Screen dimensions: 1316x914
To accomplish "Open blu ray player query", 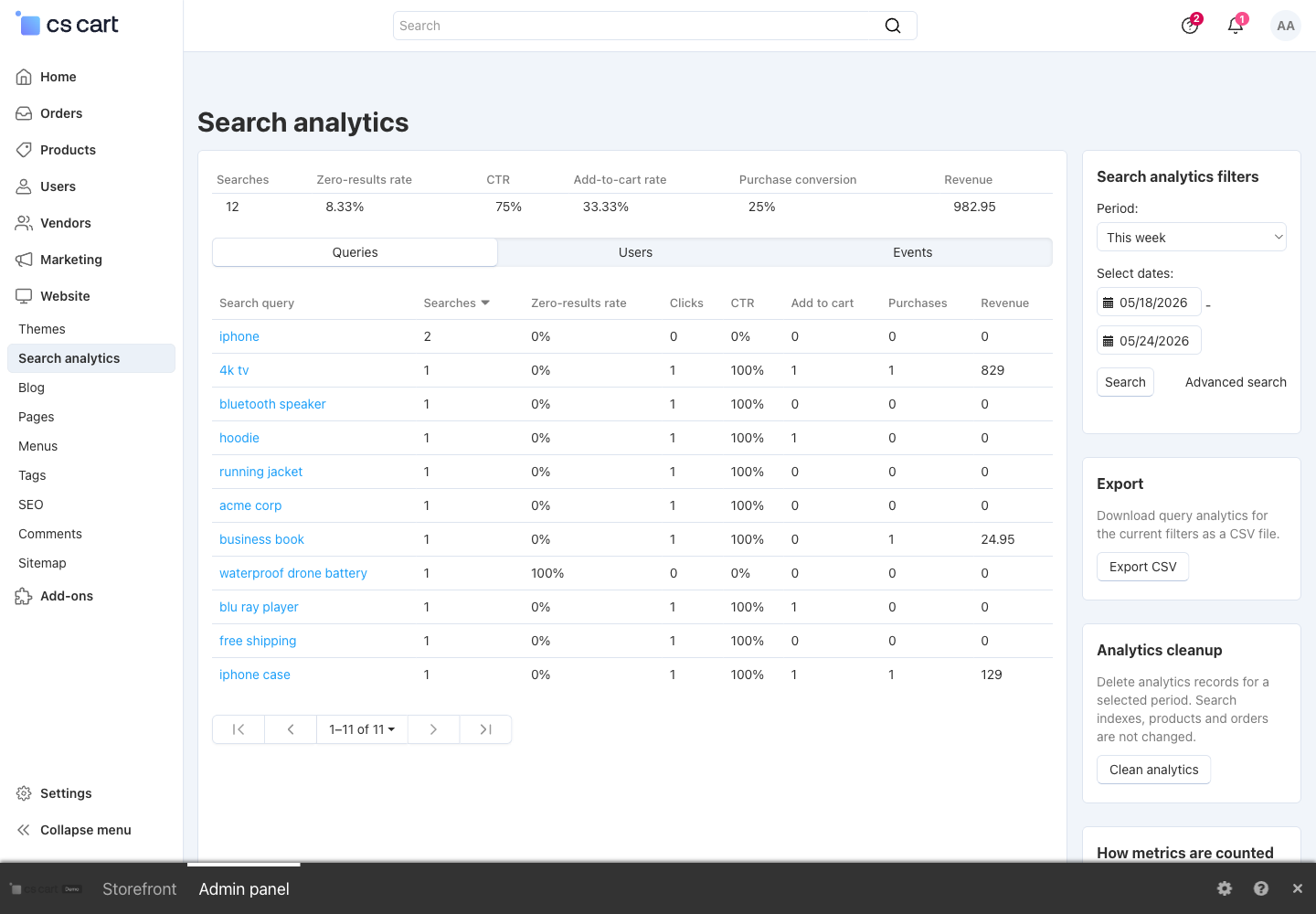I will pyautogui.click(x=259, y=607).
